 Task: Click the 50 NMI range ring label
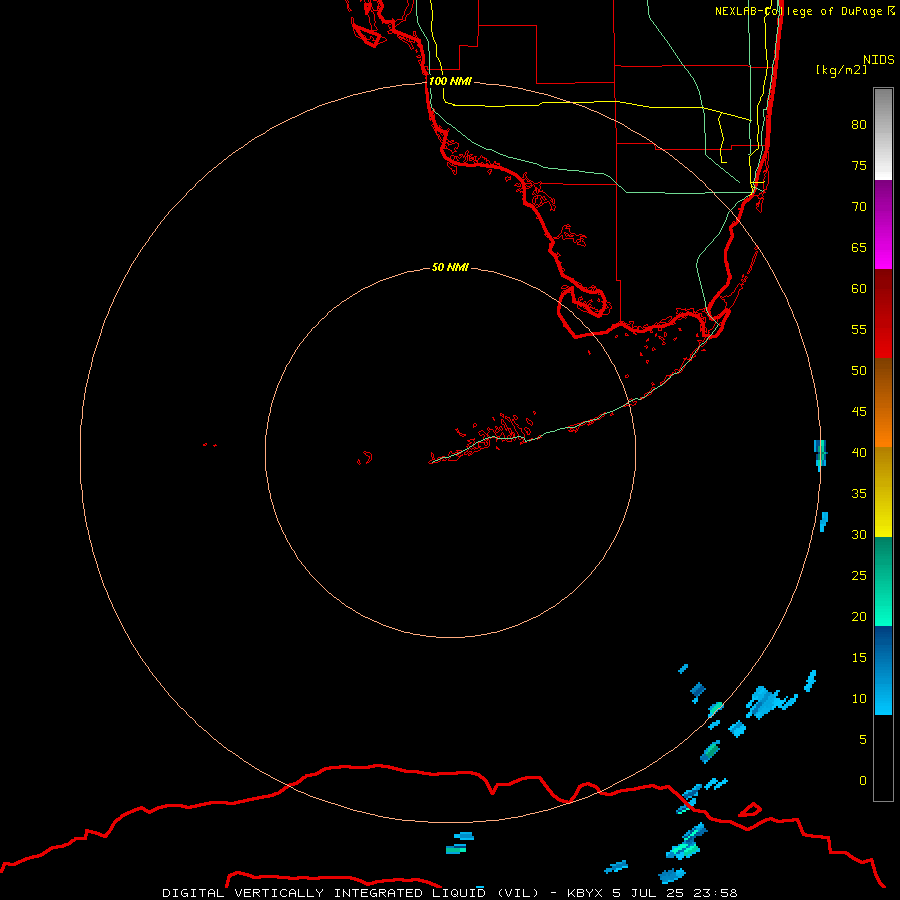coord(450,267)
